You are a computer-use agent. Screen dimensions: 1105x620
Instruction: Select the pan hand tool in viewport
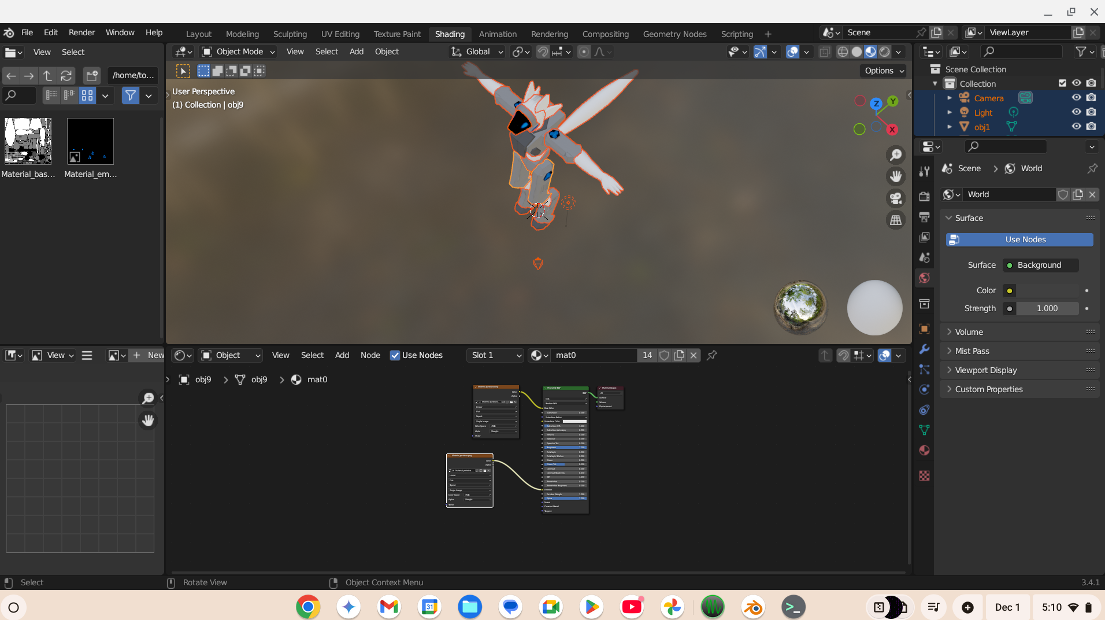click(x=896, y=176)
